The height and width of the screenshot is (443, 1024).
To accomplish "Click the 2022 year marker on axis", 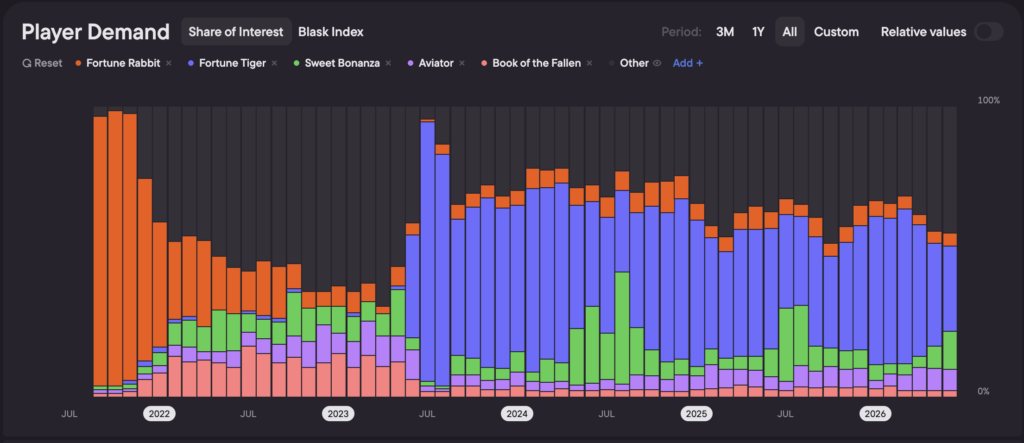I will pyautogui.click(x=159, y=414).
